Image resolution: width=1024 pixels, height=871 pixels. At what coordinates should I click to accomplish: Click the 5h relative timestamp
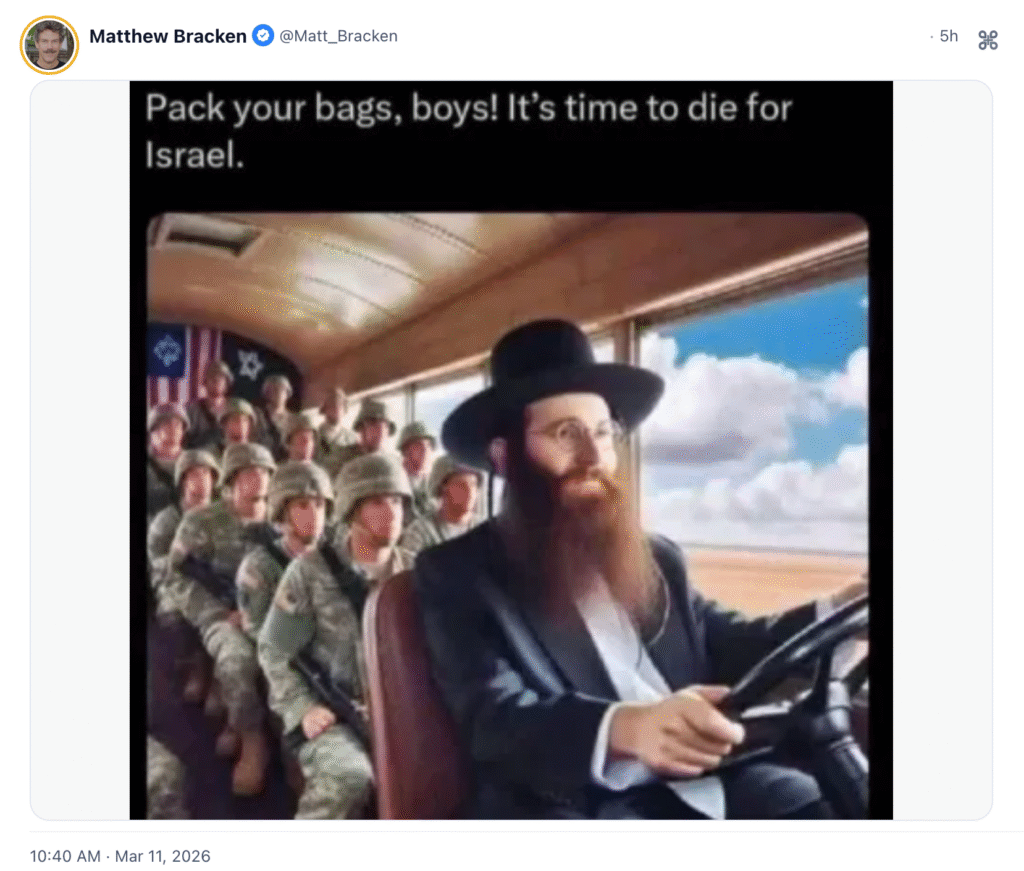(948, 36)
